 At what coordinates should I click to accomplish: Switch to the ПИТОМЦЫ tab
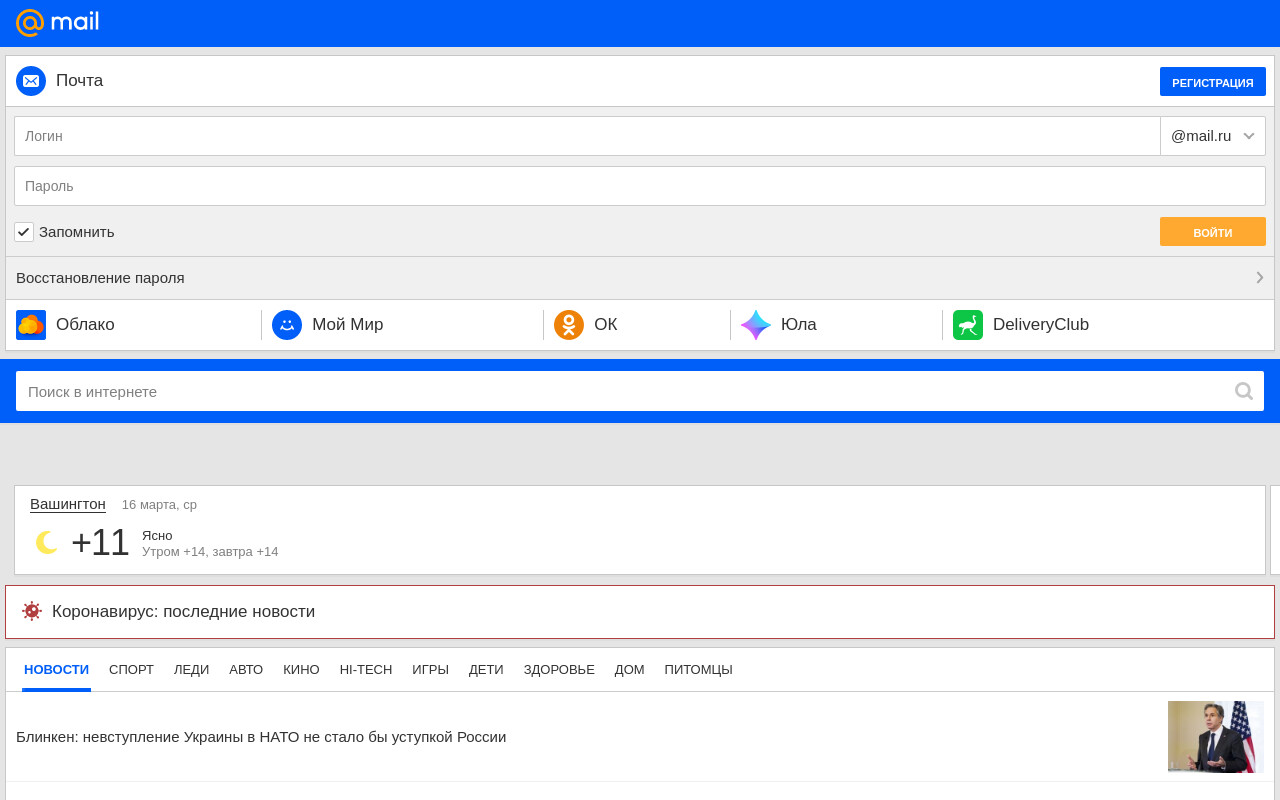[698, 670]
